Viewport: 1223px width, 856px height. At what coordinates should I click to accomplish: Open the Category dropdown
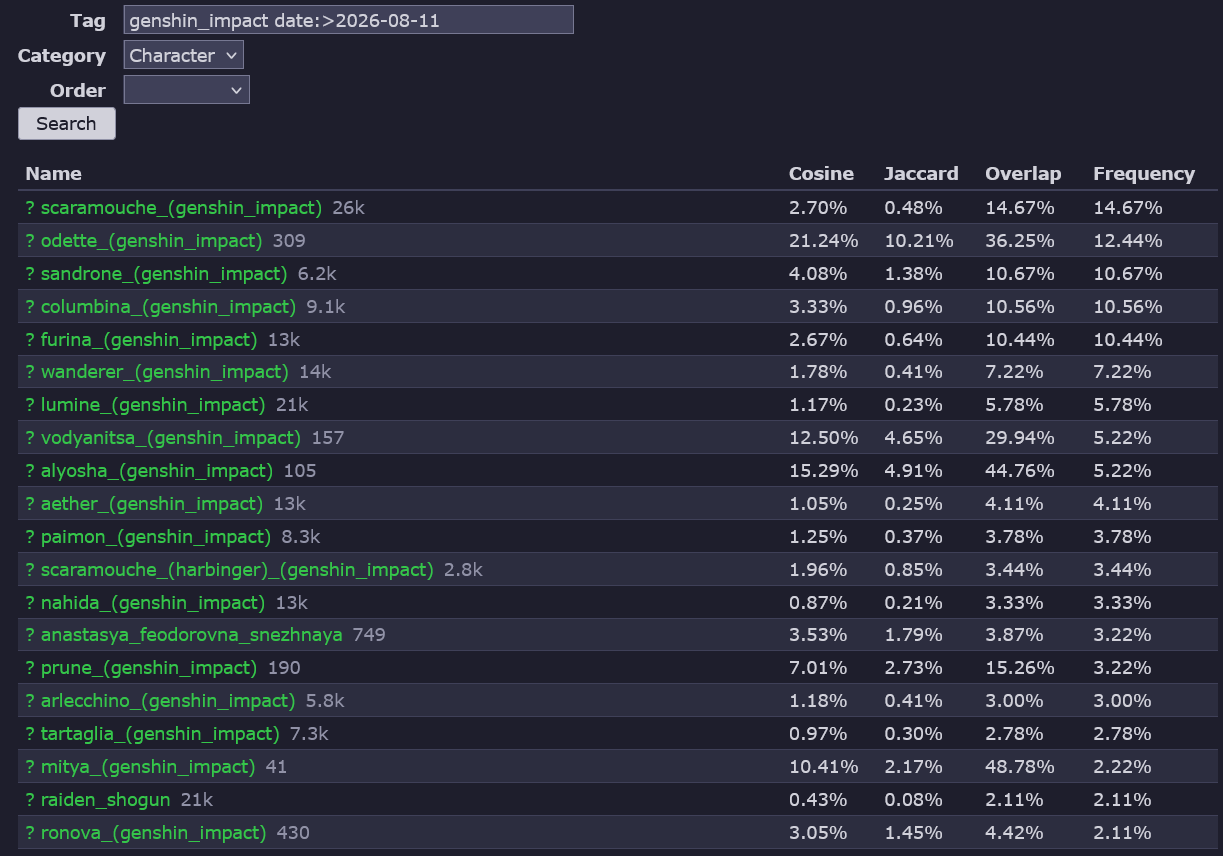point(184,55)
